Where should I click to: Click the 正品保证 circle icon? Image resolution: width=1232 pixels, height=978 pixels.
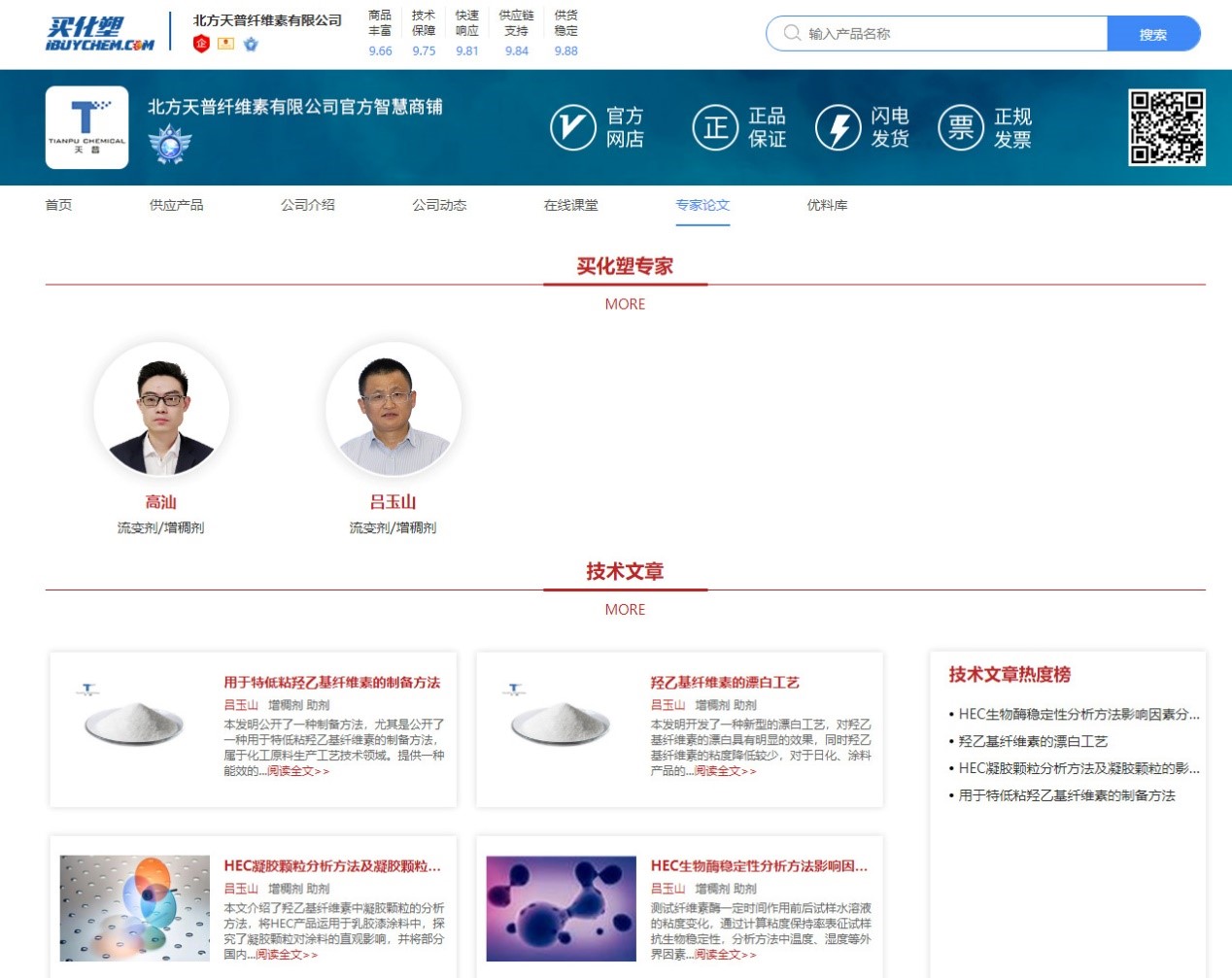click(715, 127)
